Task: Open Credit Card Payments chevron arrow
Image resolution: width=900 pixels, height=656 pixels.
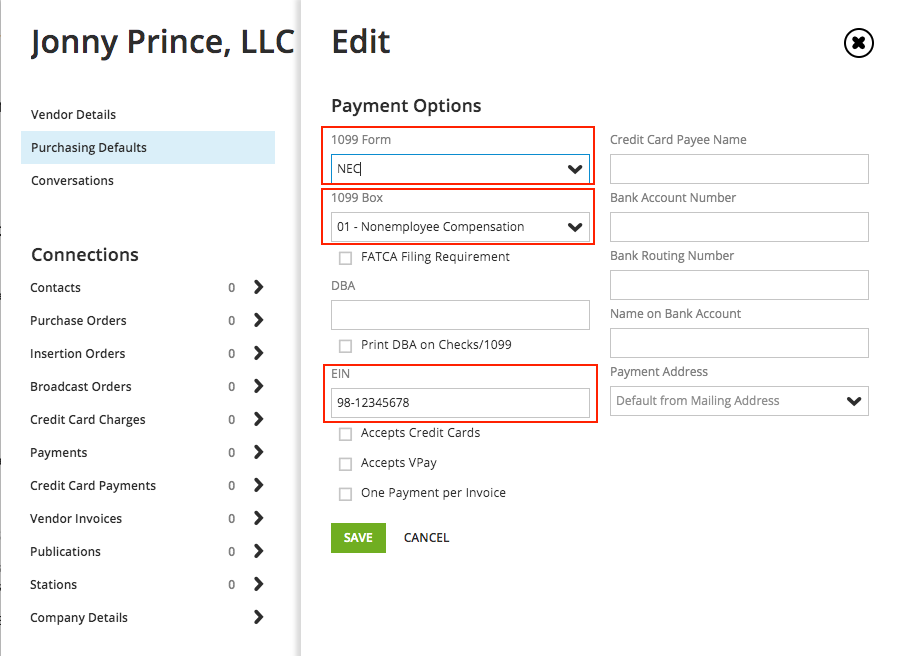Action: pos(258,486)
